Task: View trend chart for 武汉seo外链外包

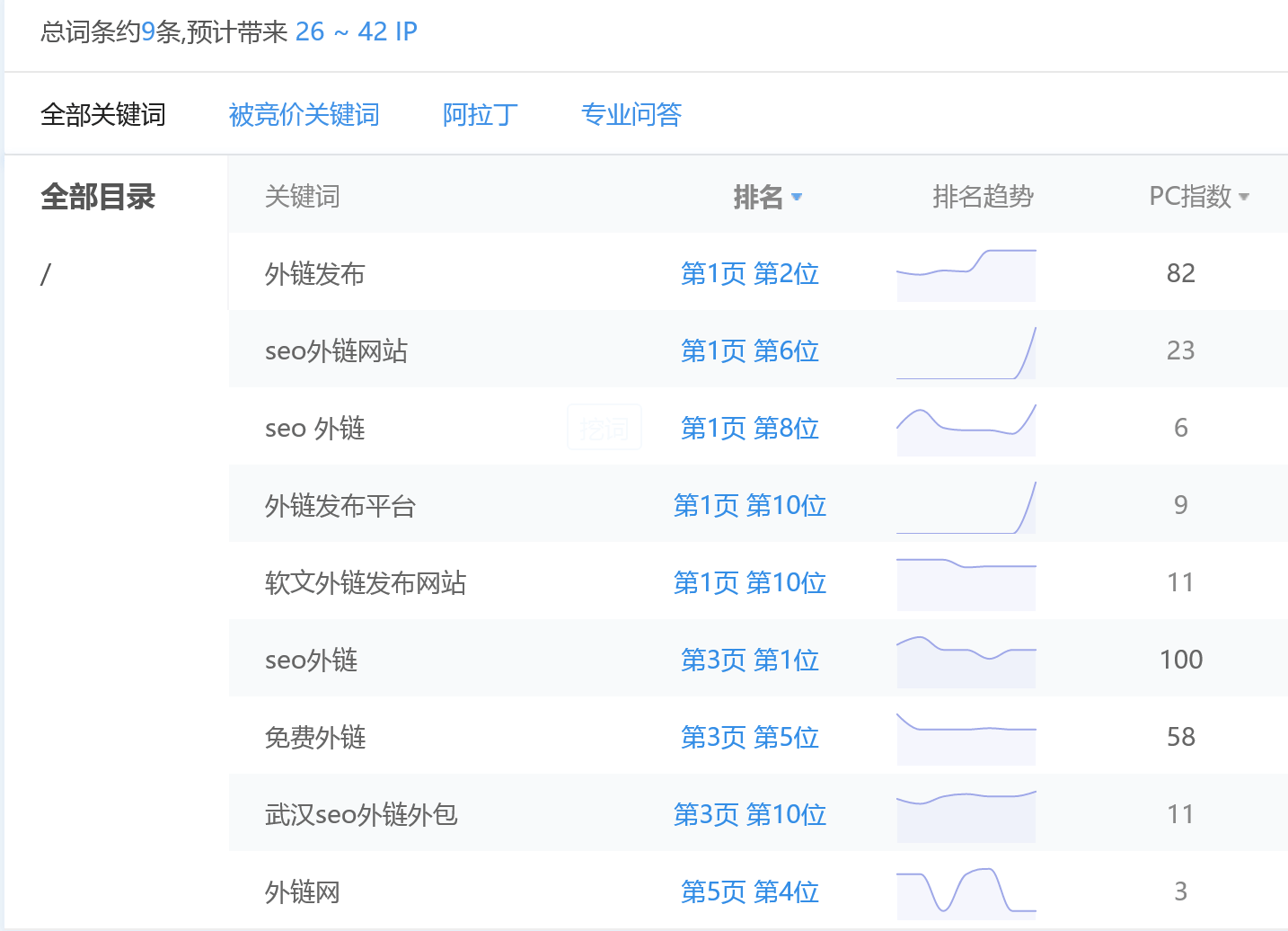Action: (x=966, y=816)
